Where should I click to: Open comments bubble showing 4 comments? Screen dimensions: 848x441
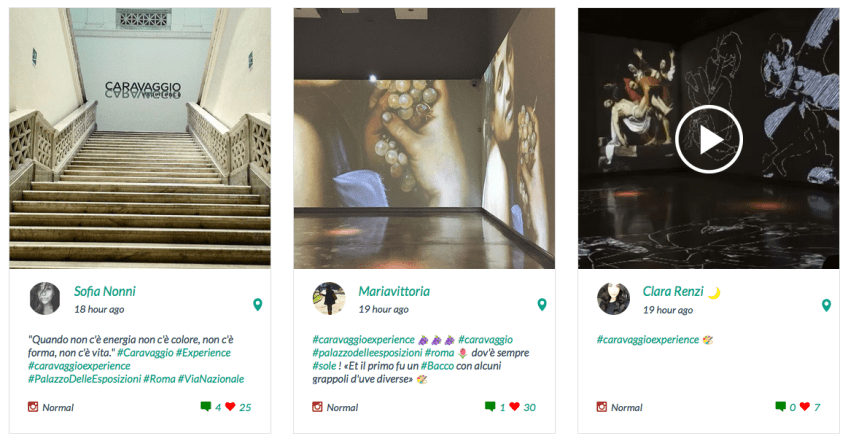pos(206,406)
